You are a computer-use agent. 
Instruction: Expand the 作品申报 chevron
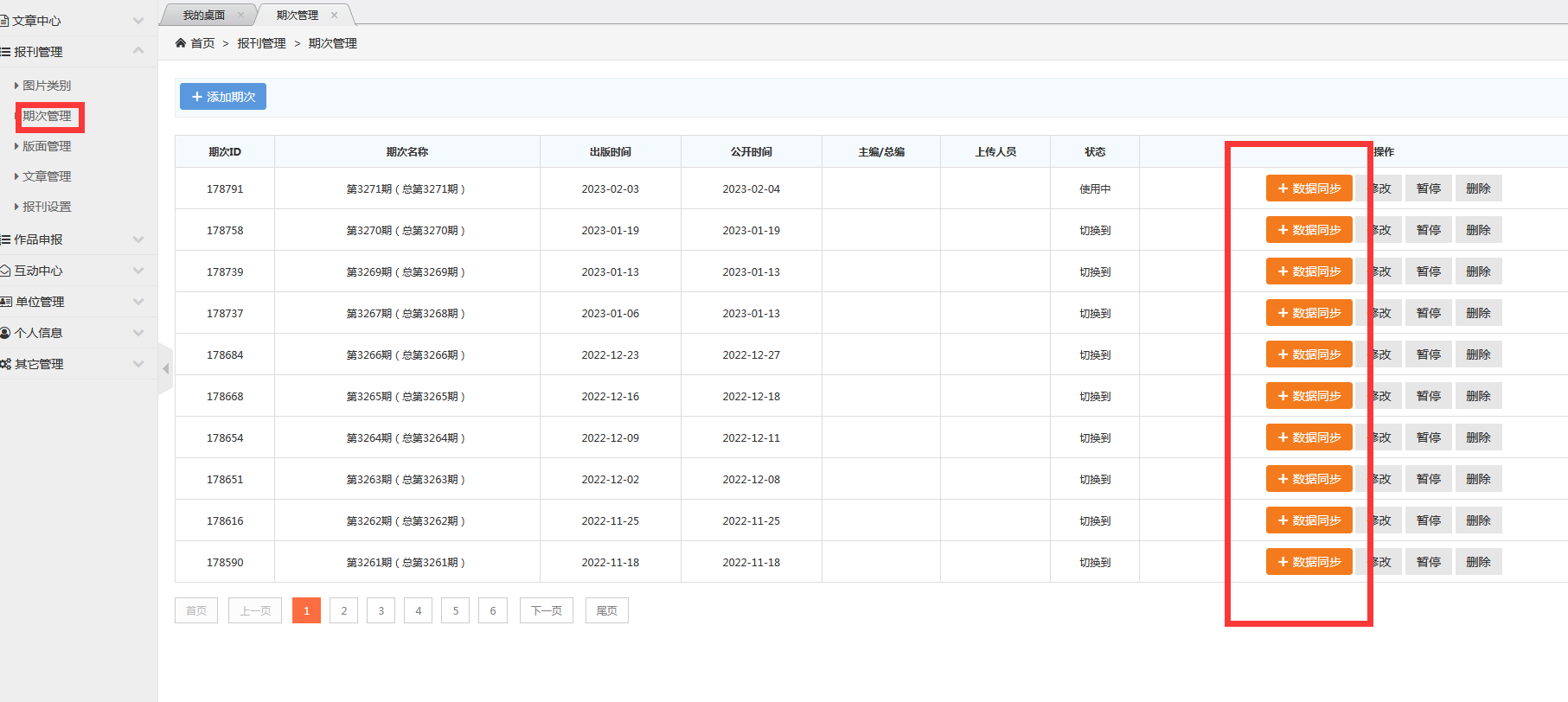[x=138, y=239]
